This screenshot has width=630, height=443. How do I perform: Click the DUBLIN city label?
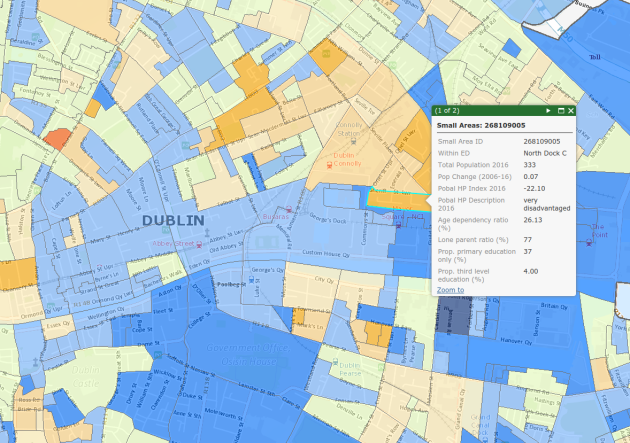coord(173,219)
